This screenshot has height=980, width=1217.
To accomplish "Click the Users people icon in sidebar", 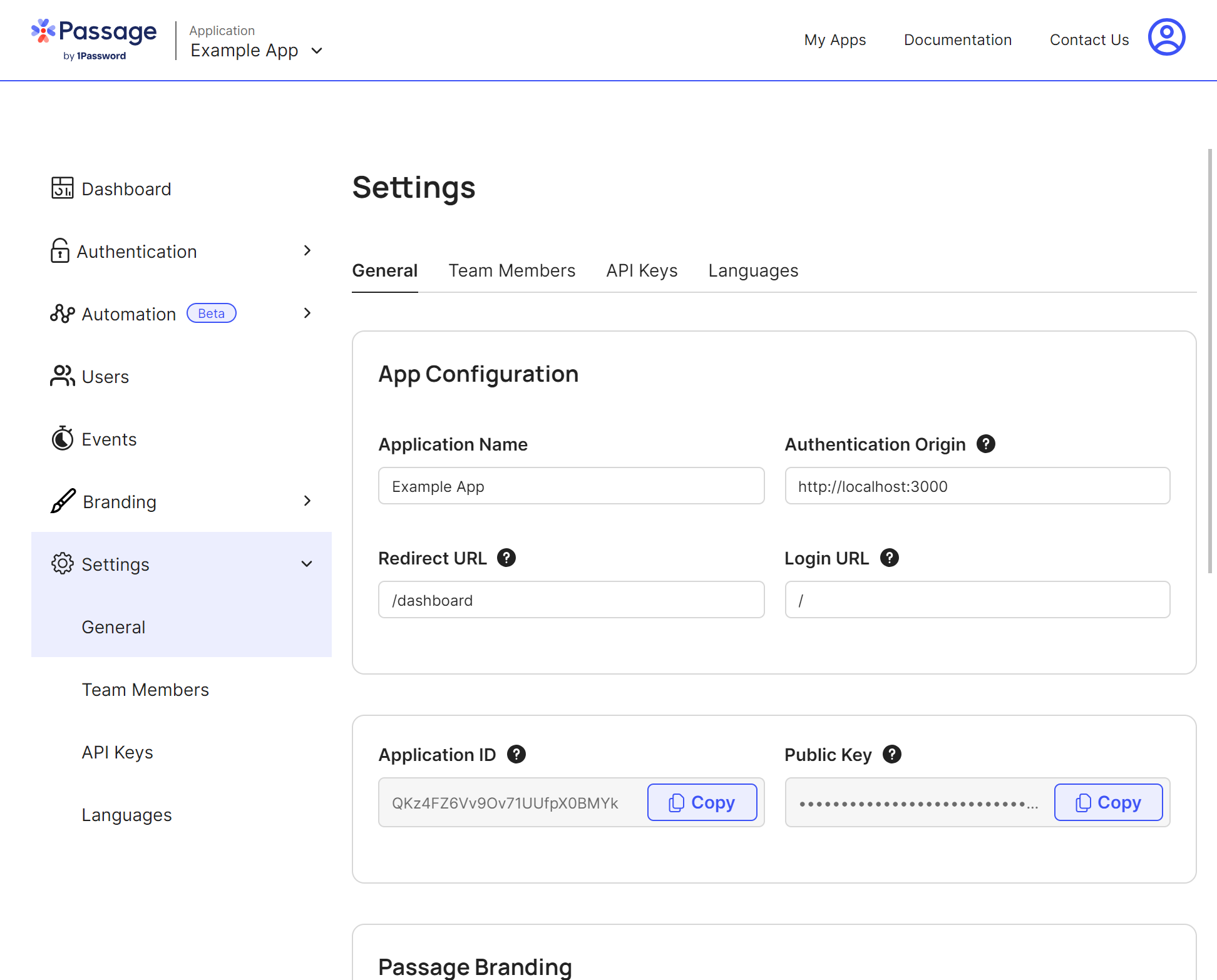I will pos(62,375).
